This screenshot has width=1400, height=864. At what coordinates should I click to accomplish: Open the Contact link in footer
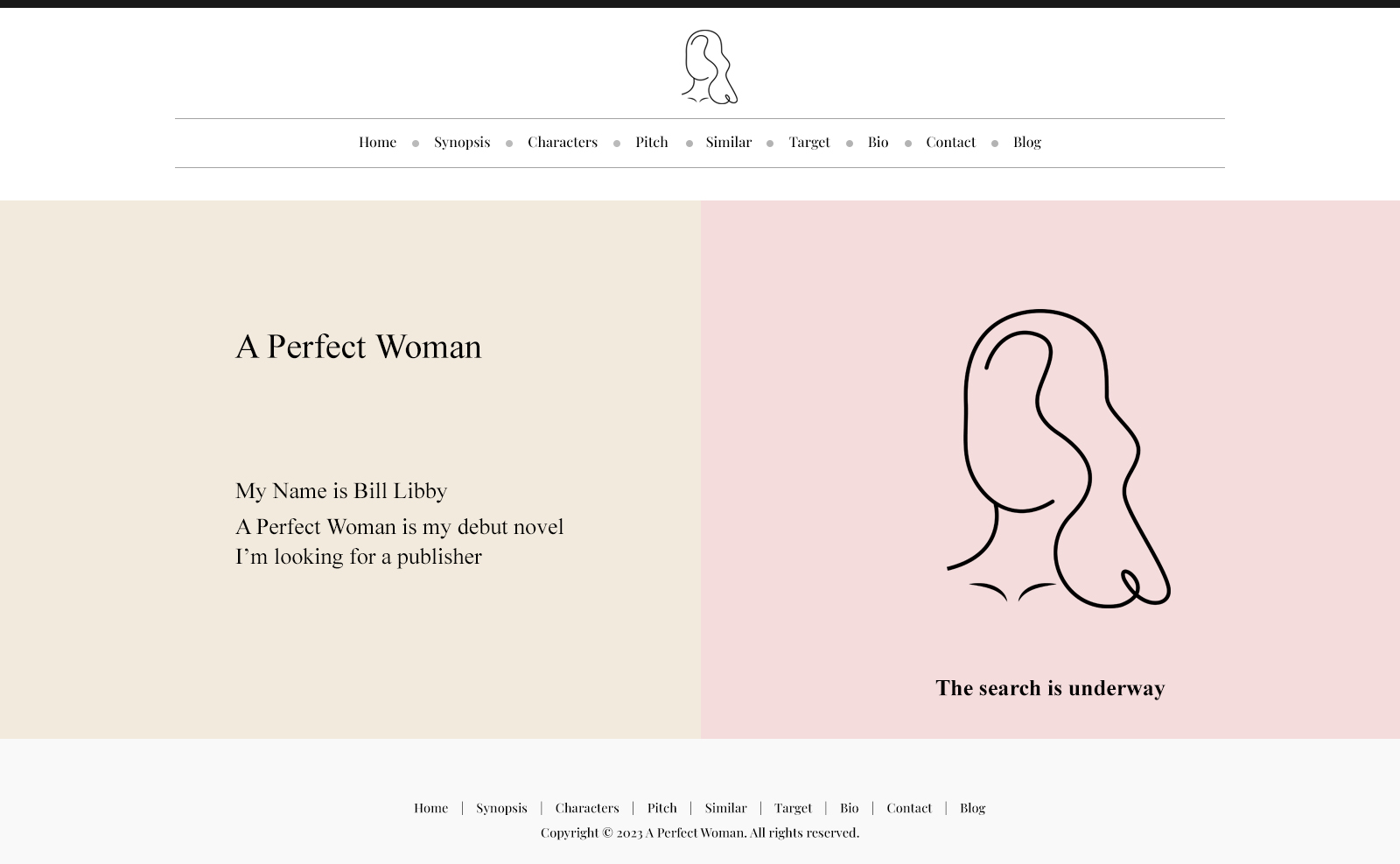909,808
